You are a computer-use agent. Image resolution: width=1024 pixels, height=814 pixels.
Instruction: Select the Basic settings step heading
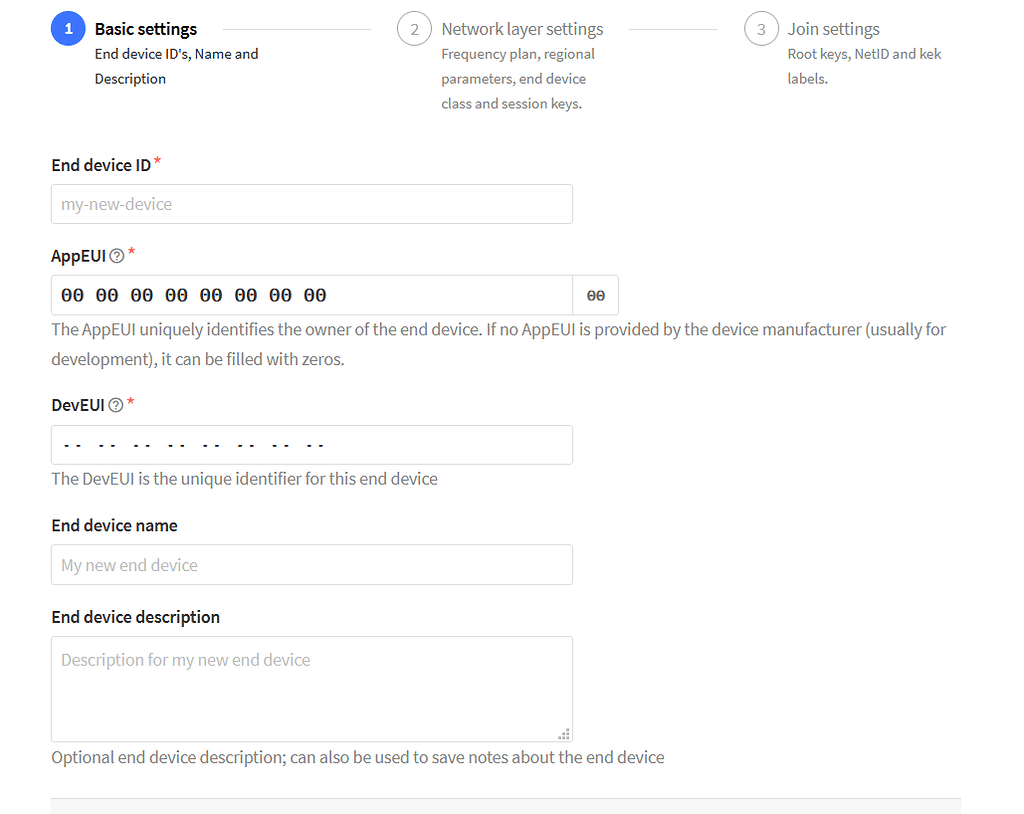tap(146, 28)
